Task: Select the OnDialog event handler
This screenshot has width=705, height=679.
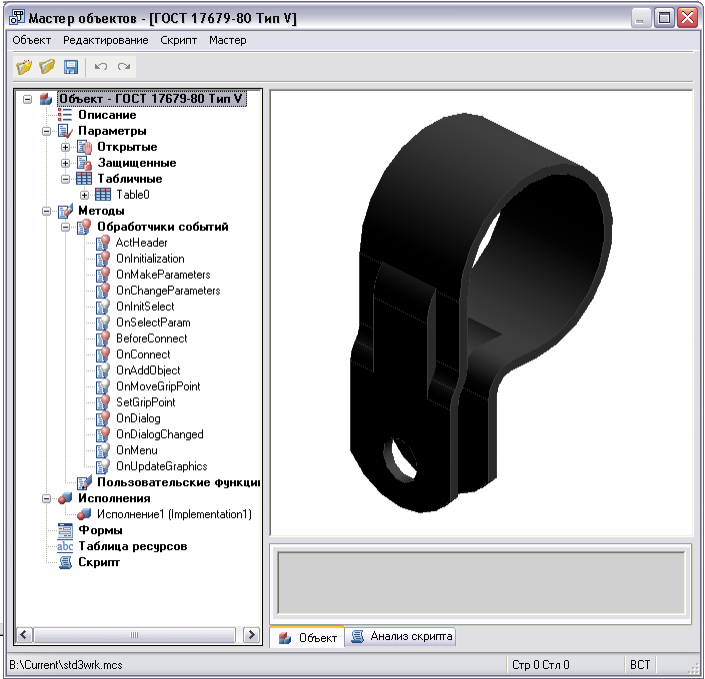Action: pos(138,419)
